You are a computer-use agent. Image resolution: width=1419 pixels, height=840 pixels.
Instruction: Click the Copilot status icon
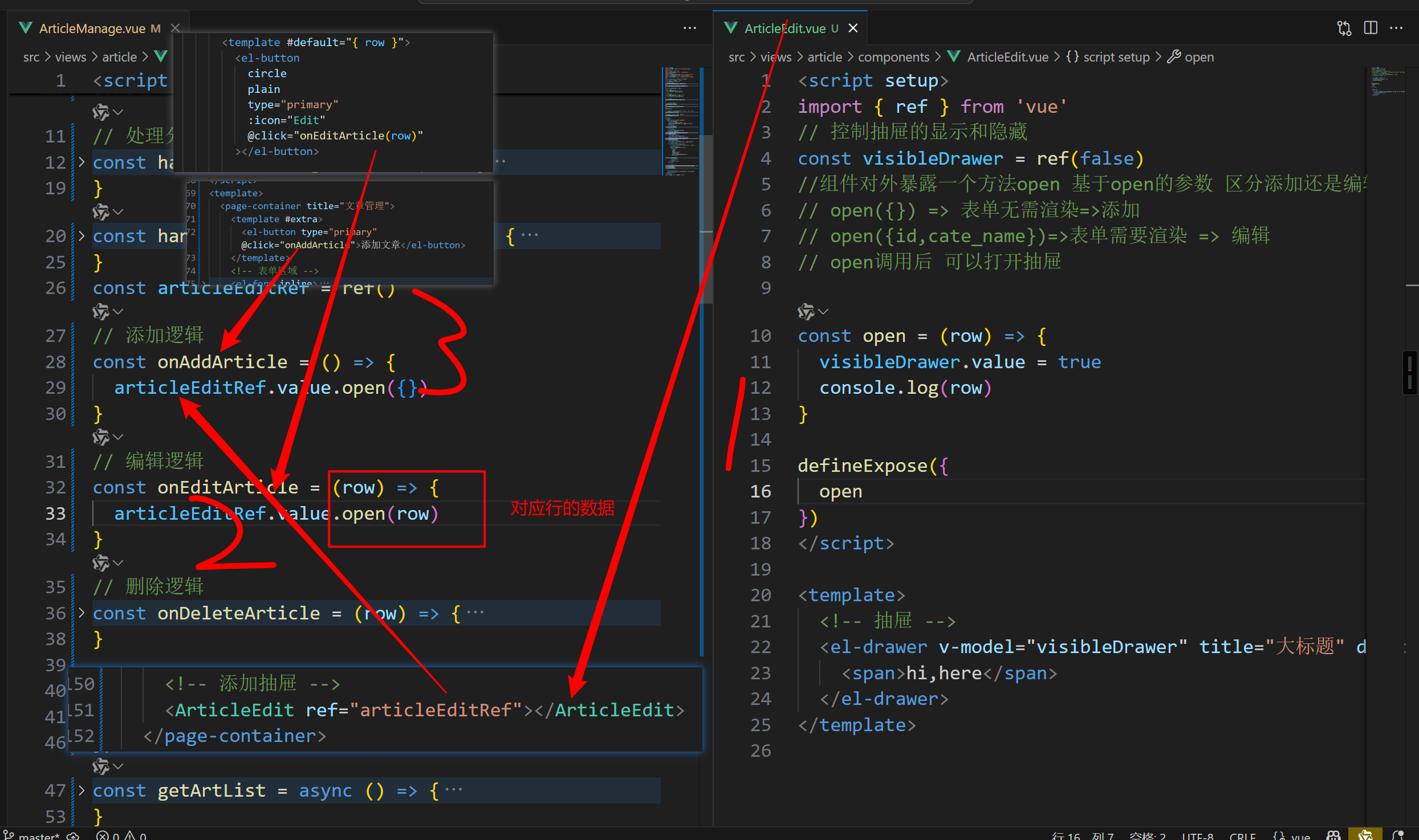pyautogui.click(x=1333, y=835)
